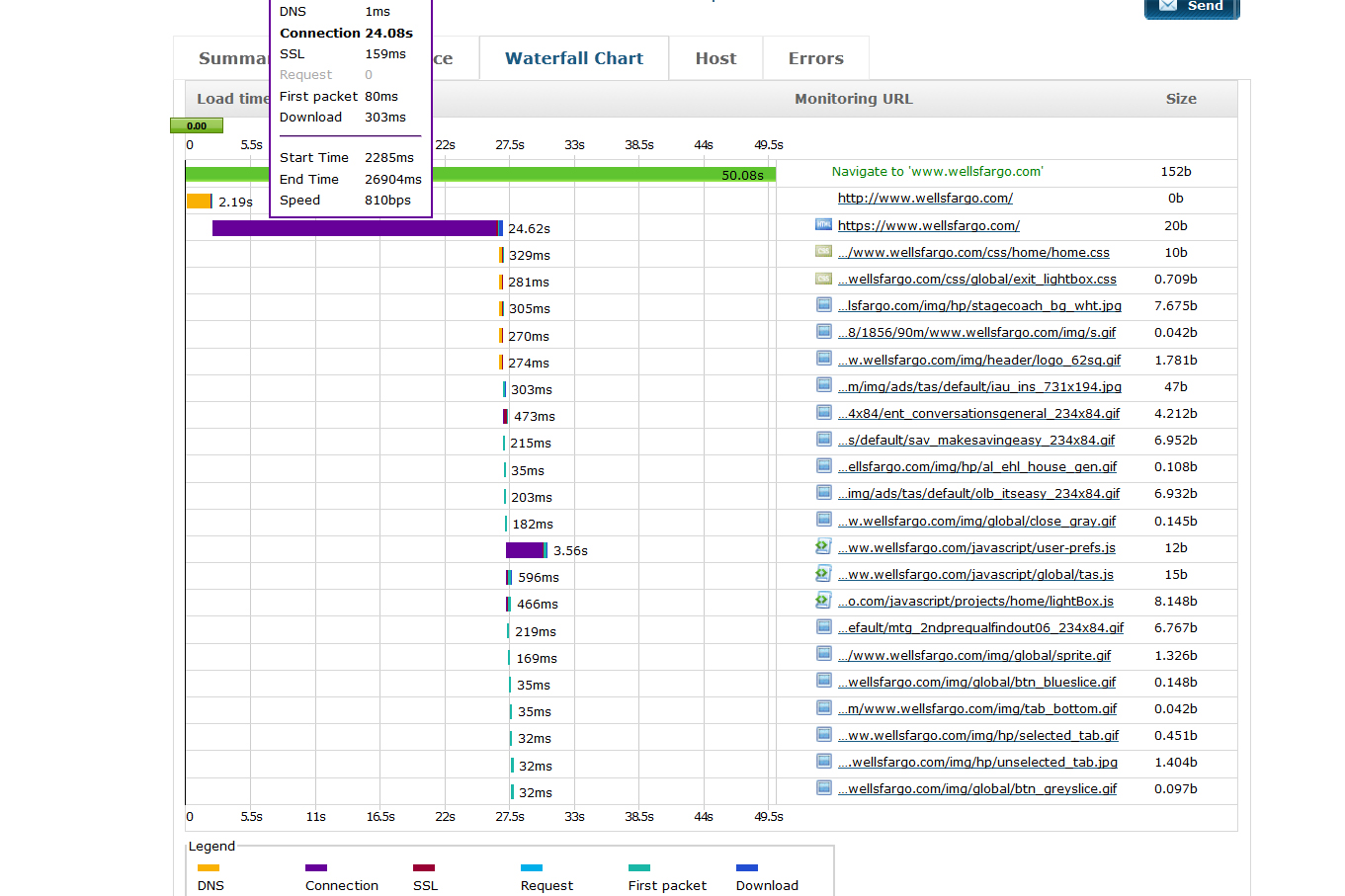The height and width of the screenshot is (896, 1345).
Task: Click the Navigate to 'www.wellsfargo.com' text
Action: pos(937,172)
